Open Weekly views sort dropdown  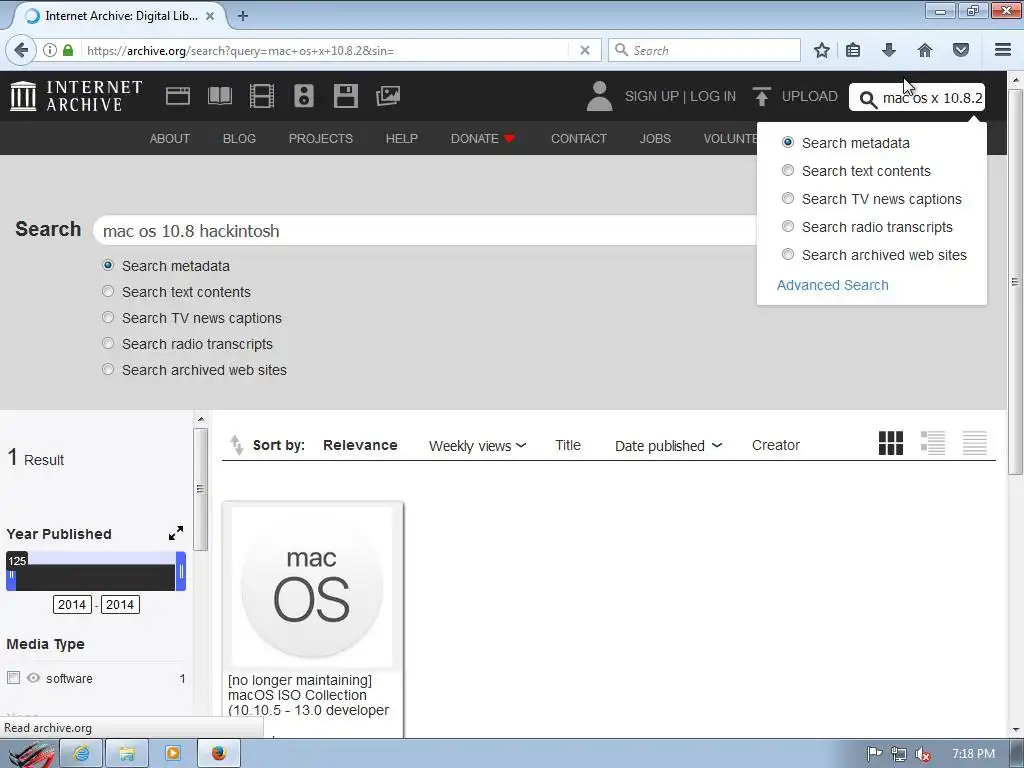tap(477, 445)
